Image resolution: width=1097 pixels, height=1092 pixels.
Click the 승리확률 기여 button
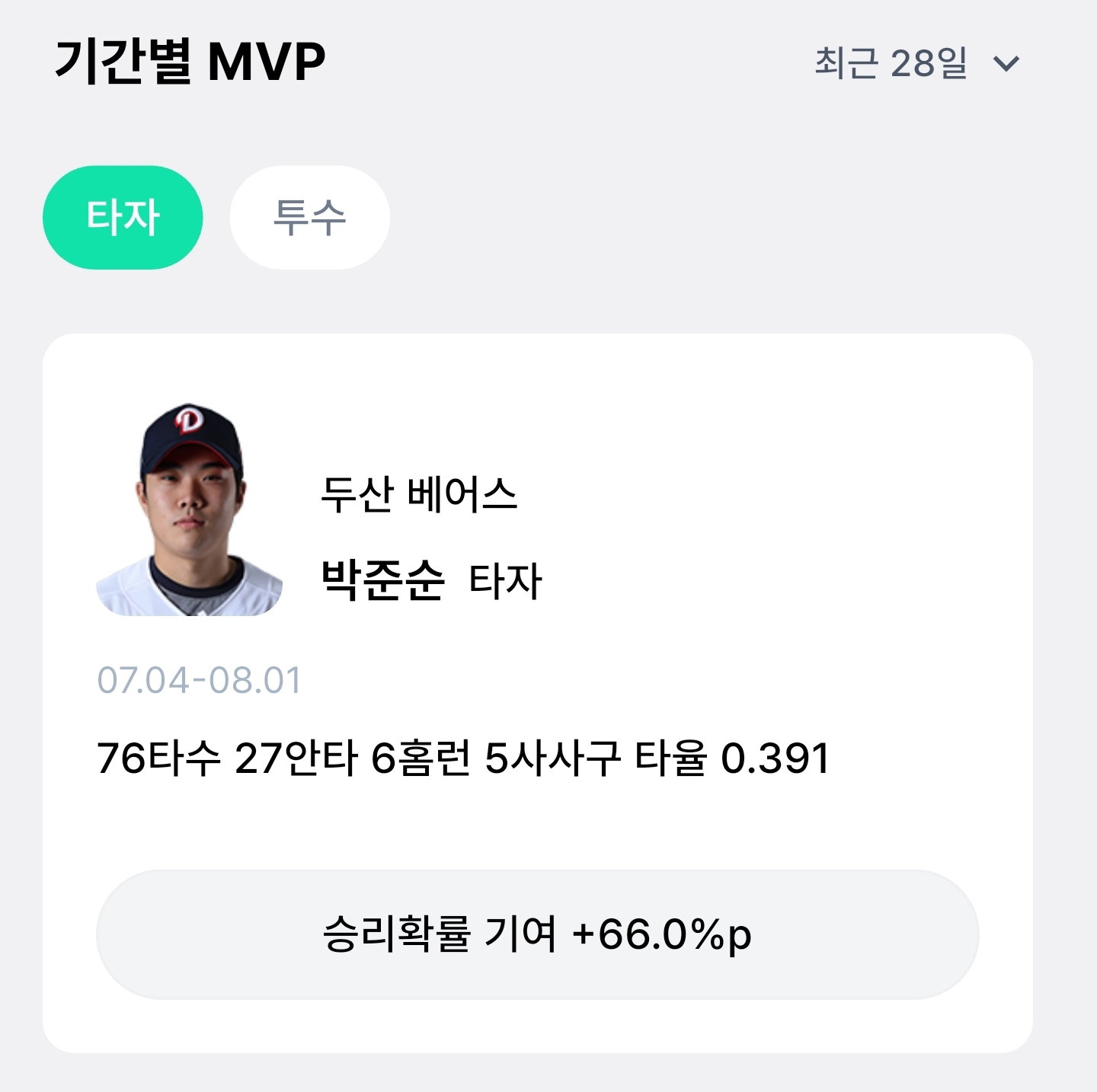tap(537, 934)
